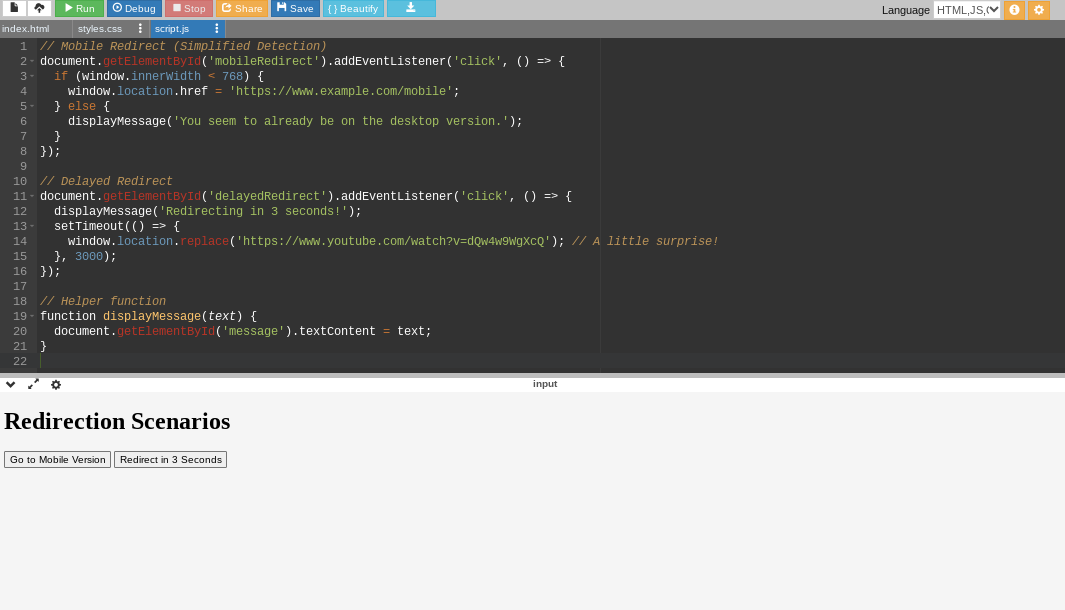Save the current project
The height and width of the screenshot is (610, 1065).
click(295, 8)
